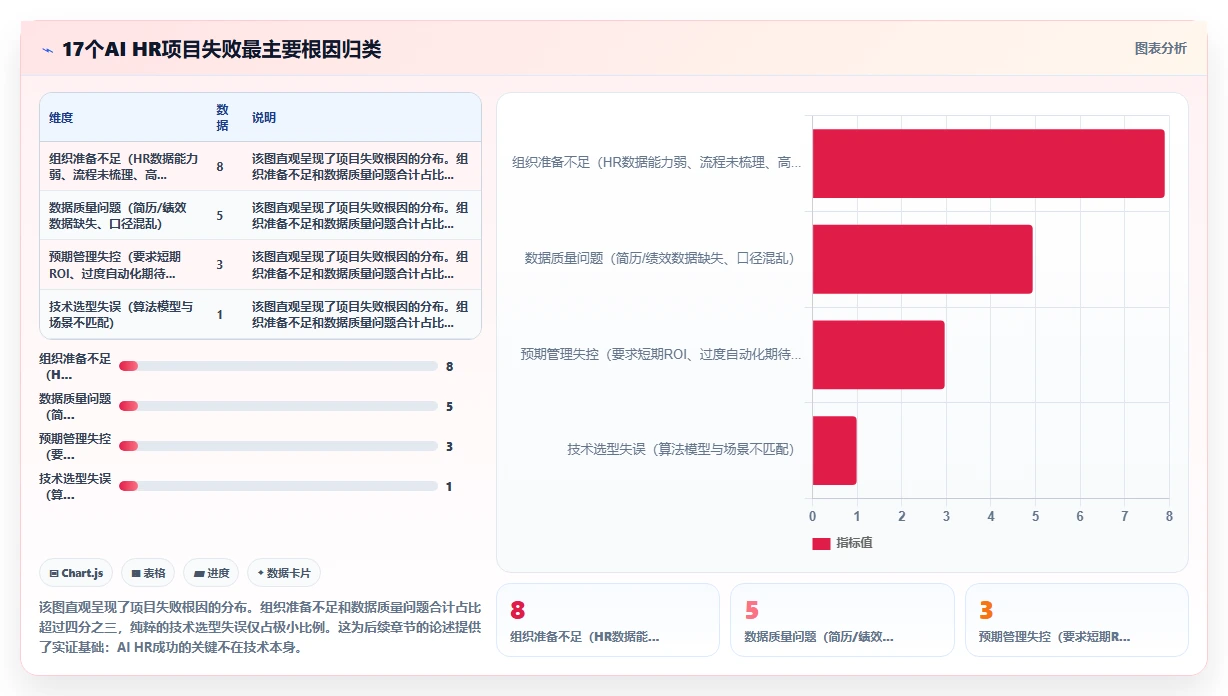This screenshot has height=696, width=1228.
Task: Click the title 17个AI HR项目失败最主要根因归类
Action: 222,49
